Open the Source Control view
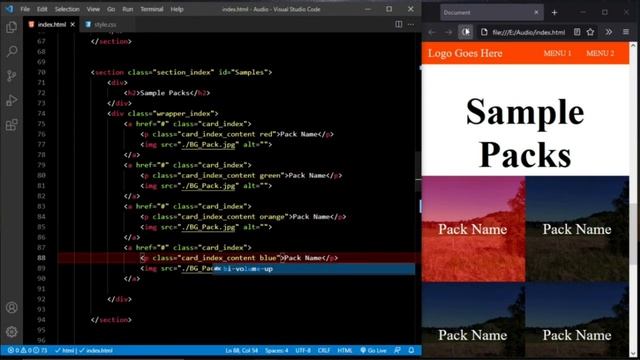This screenshot has width=640, height=360. (11, 76)
